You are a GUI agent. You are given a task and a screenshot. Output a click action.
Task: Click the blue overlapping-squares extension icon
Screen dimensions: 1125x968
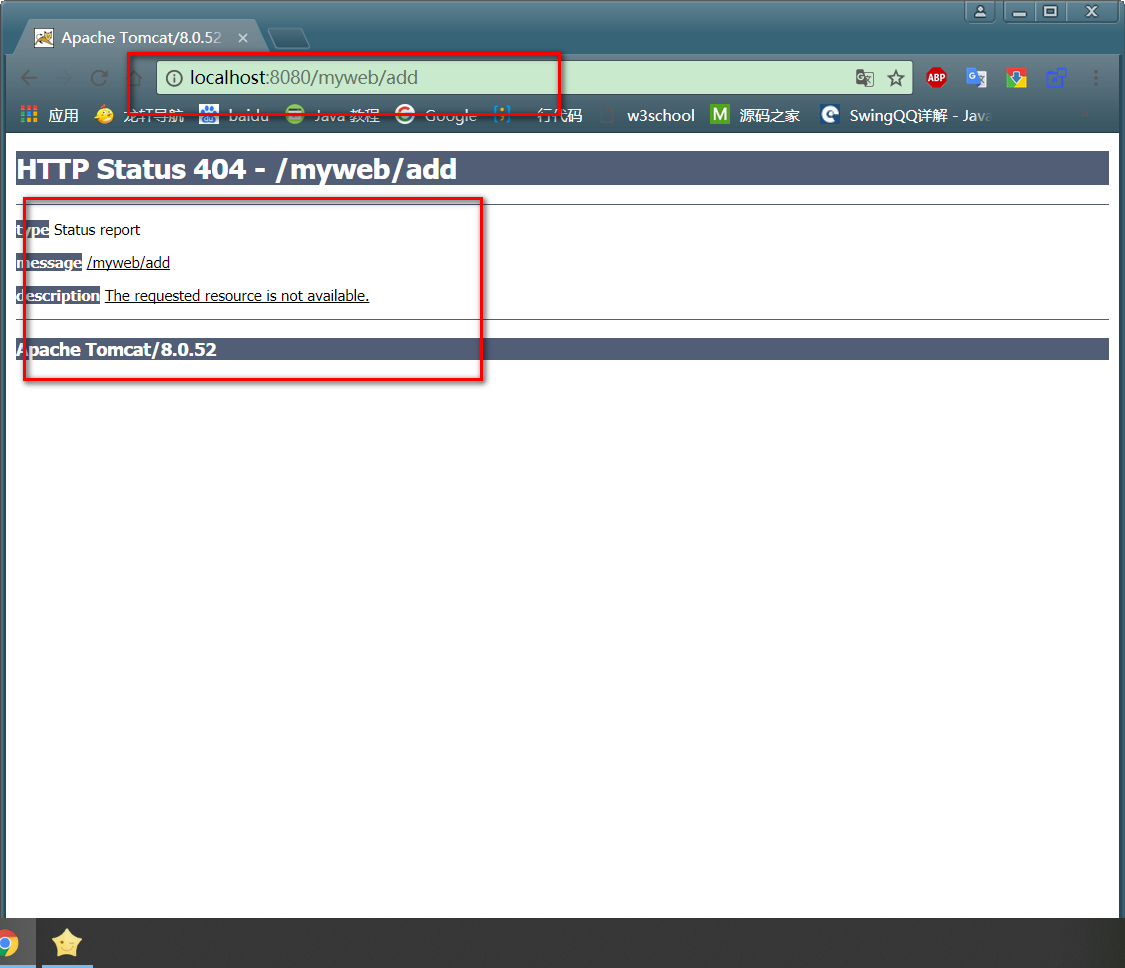[x=1056, y=77]
